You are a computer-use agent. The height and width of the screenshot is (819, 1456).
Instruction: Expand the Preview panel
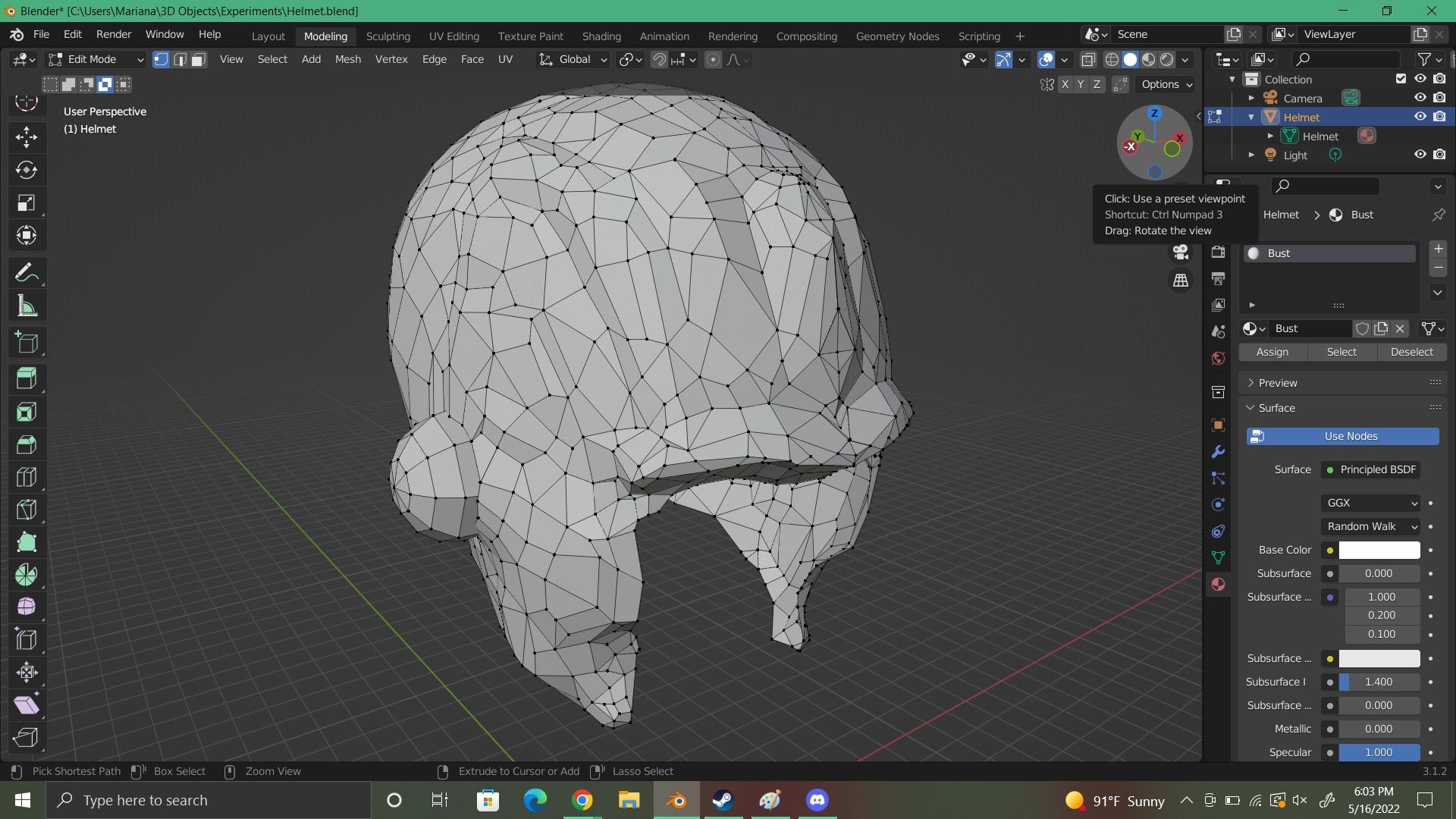1278,383
